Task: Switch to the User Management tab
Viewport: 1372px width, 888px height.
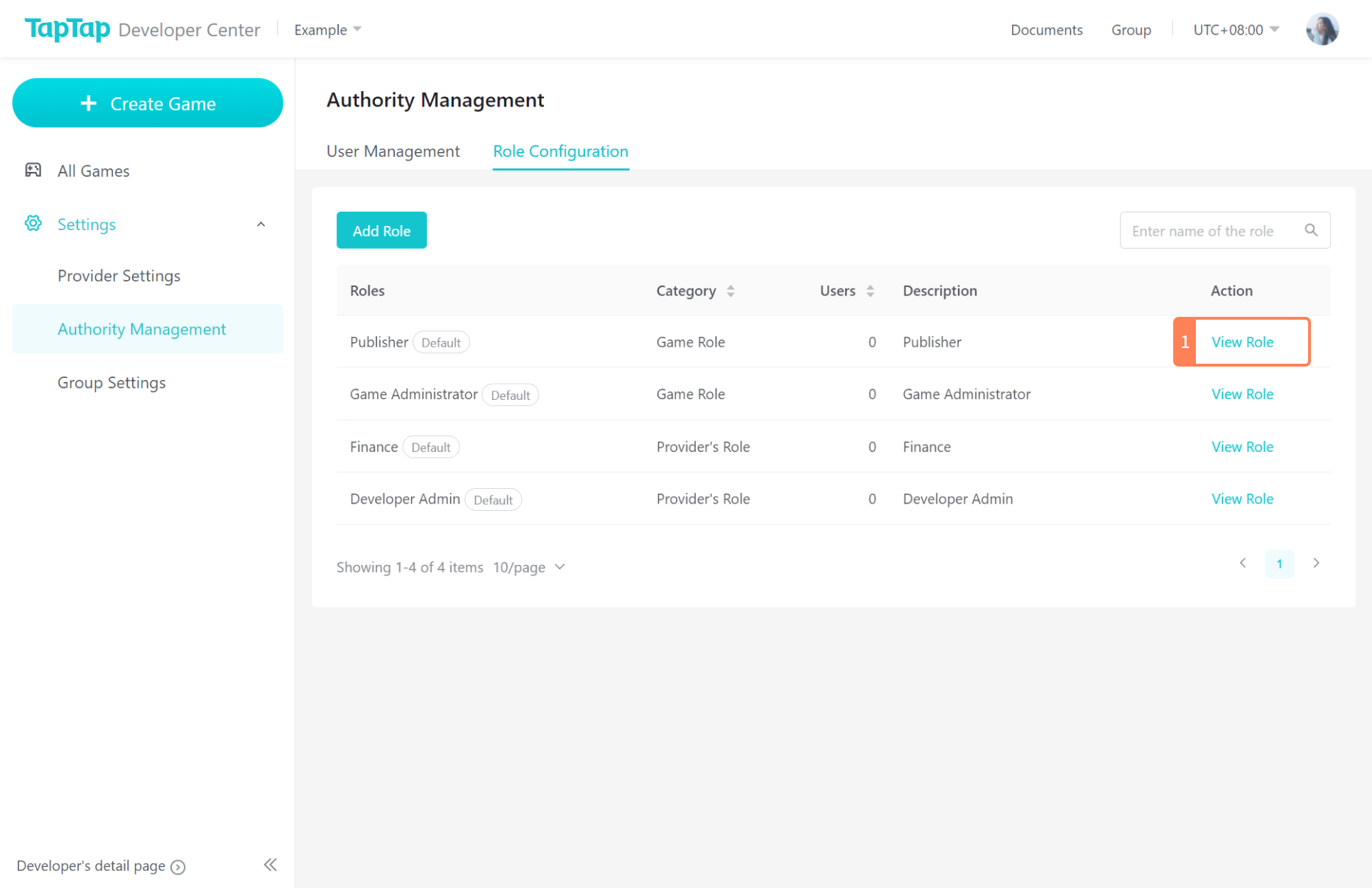Action: [393, 151]
